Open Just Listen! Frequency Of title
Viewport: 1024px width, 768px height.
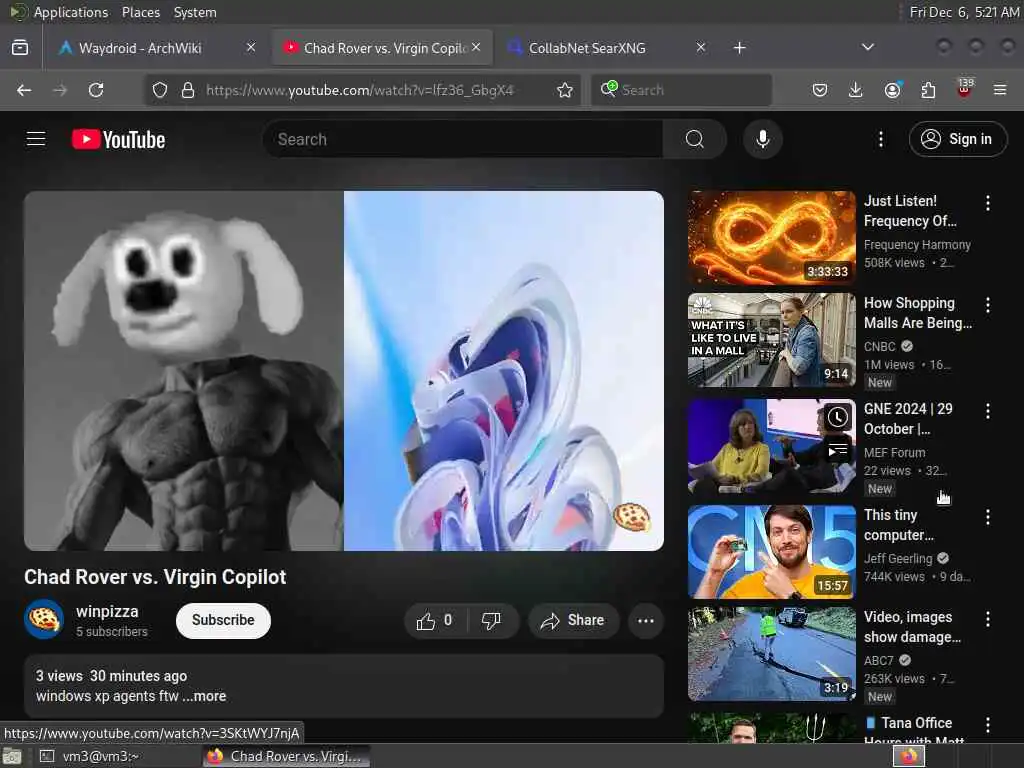(910, 211)
